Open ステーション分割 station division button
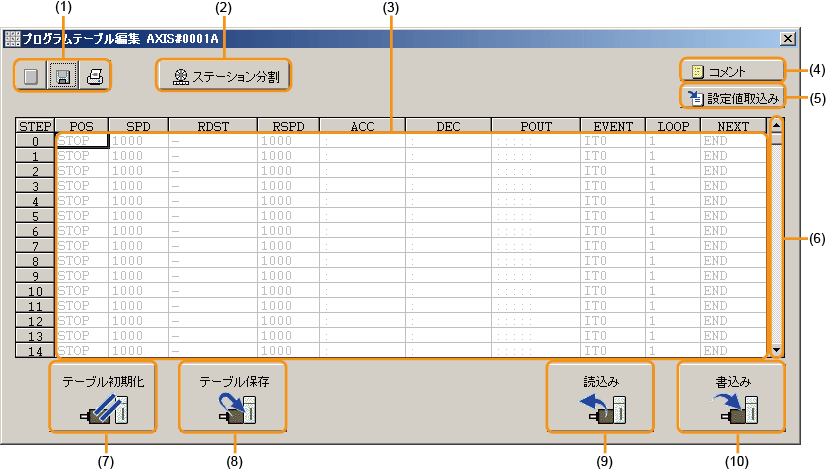Screen dimensions: 826x470 pyautogui.click(x=224, y=76)
